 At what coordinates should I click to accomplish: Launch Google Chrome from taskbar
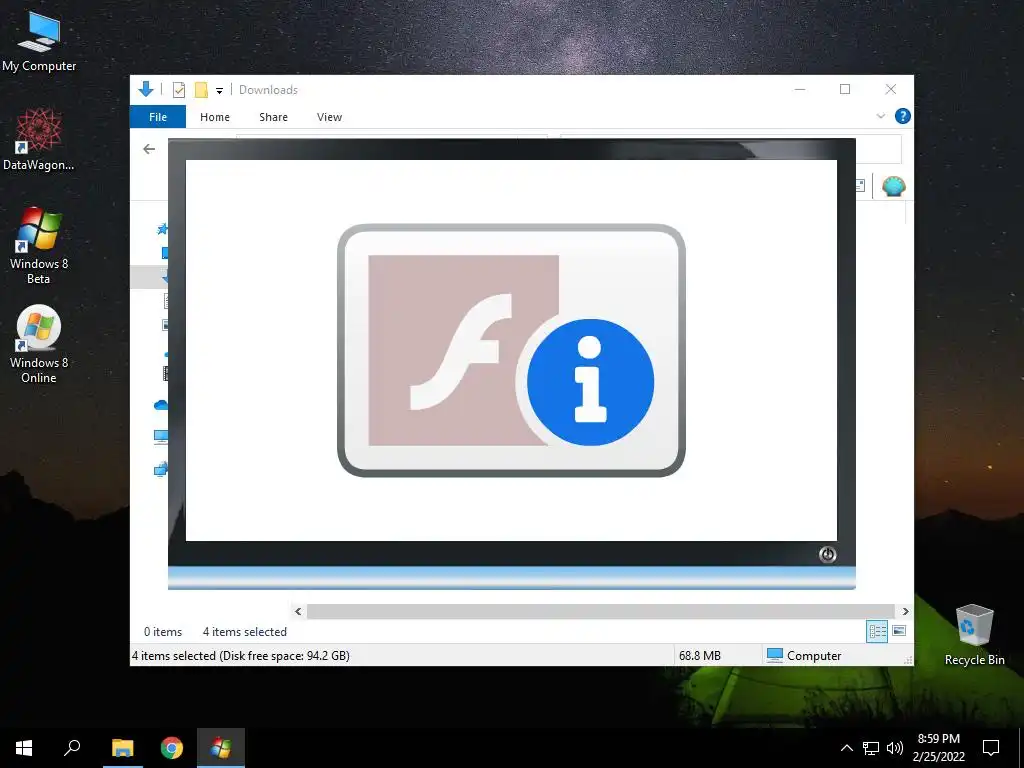[x=172, y=748]
